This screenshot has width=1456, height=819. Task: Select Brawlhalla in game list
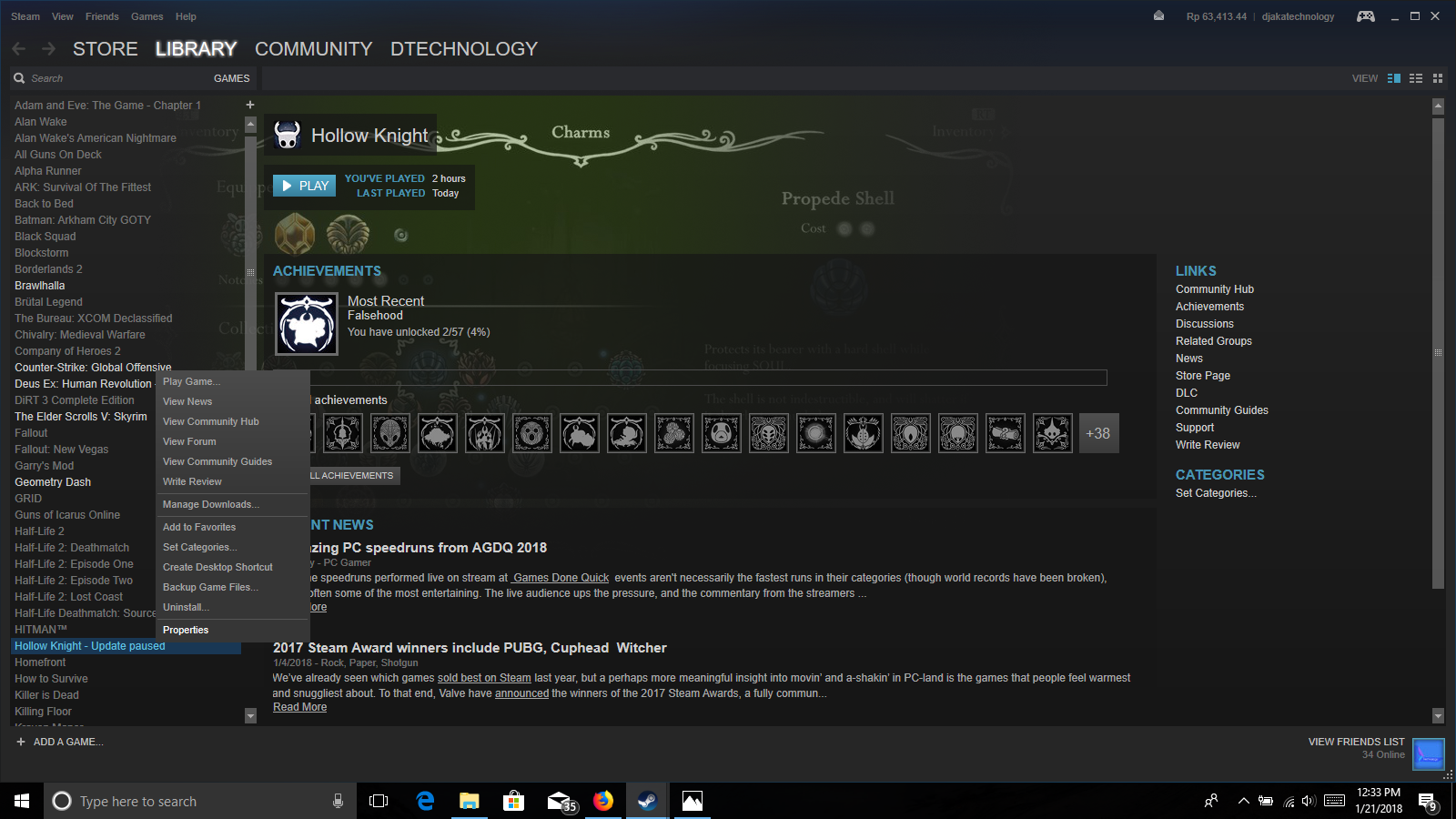click(40, 286)
